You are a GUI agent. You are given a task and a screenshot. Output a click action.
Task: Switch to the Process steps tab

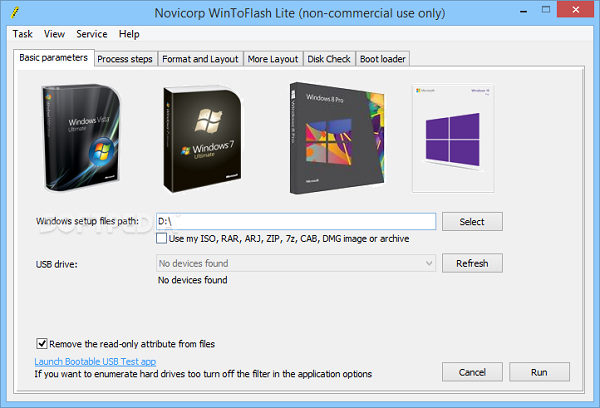click(125, 59)
